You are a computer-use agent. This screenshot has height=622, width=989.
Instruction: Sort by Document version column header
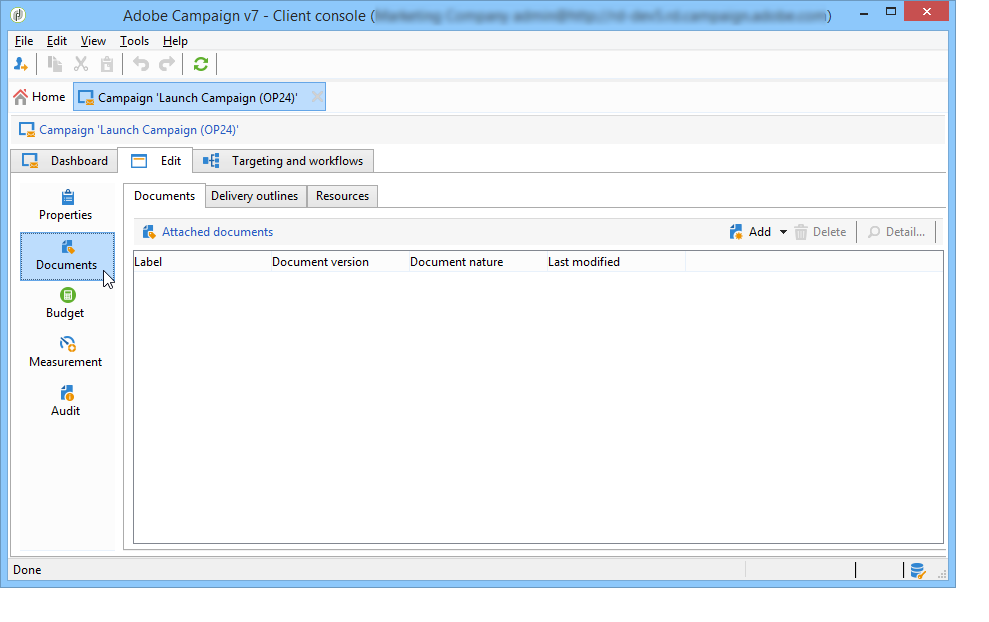[x=339, y=262]
